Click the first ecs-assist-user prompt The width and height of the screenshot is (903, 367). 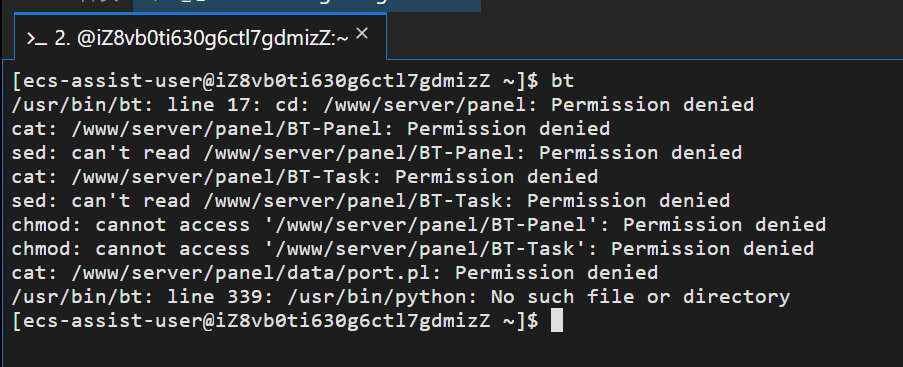click(x=275, y=81)
